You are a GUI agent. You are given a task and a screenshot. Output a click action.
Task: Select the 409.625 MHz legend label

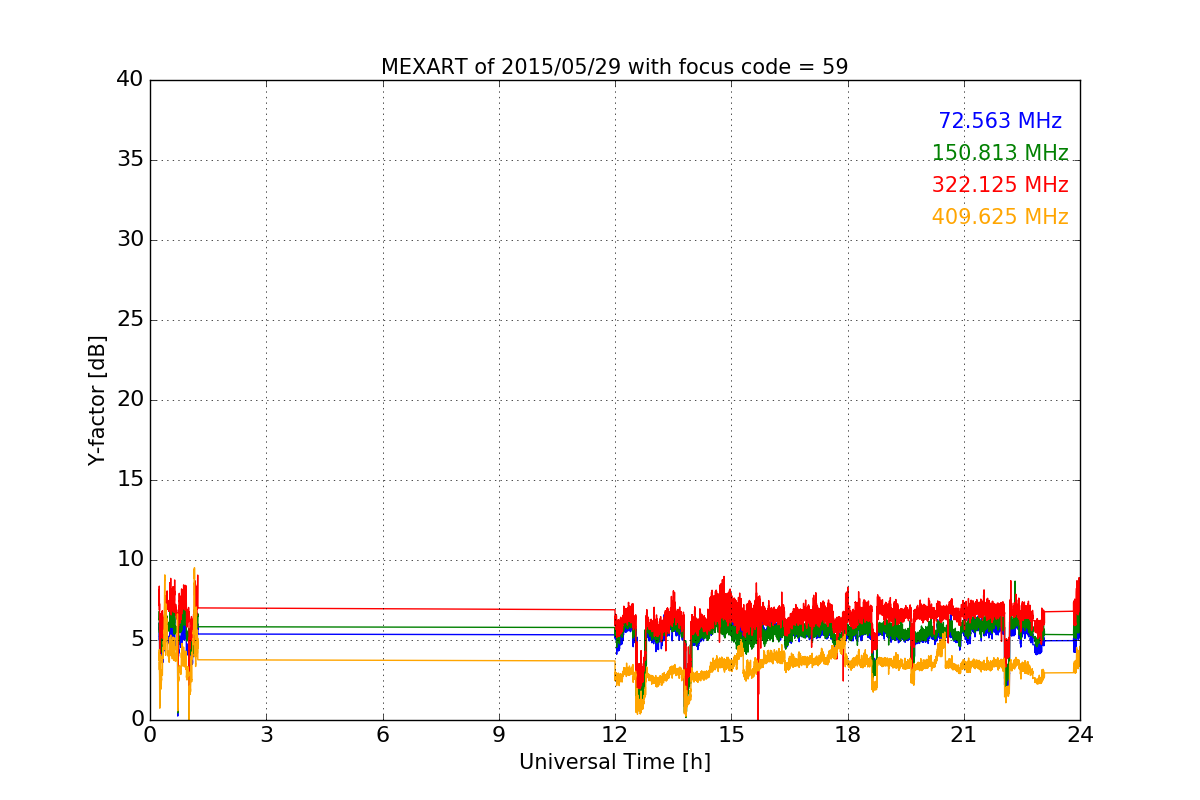pyautogui.click(x=1000, y=217)
